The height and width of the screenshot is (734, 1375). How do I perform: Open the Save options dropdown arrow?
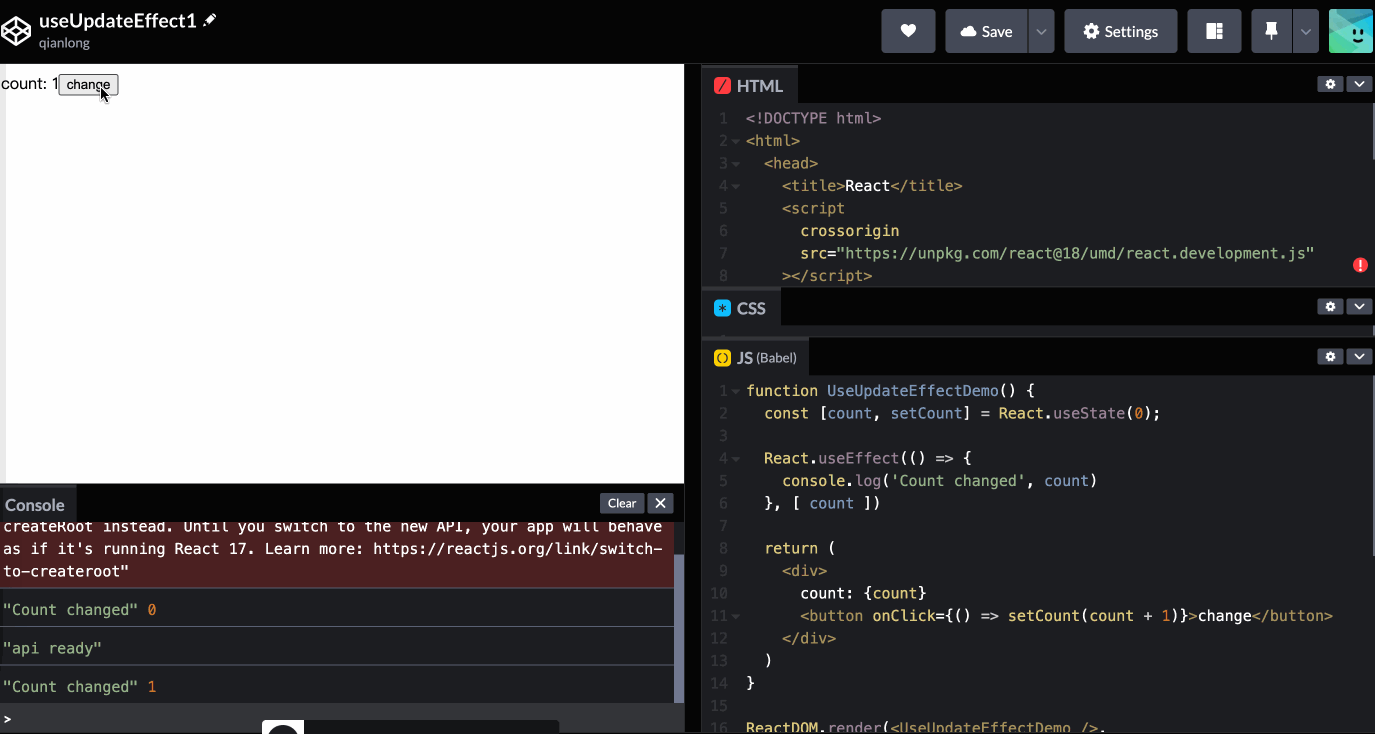[1041, 31]
